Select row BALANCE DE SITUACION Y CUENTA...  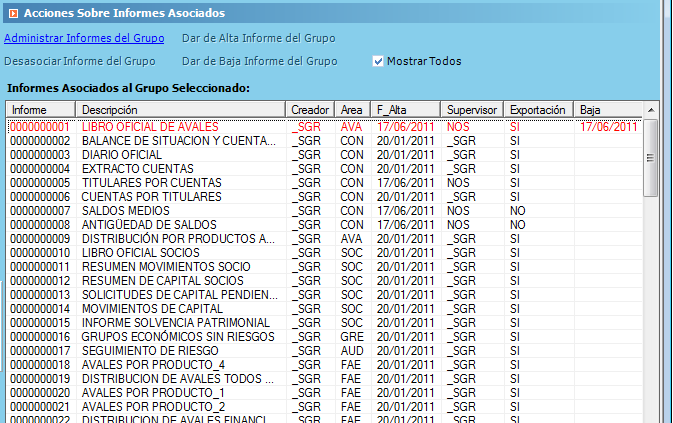coord(324,141)
